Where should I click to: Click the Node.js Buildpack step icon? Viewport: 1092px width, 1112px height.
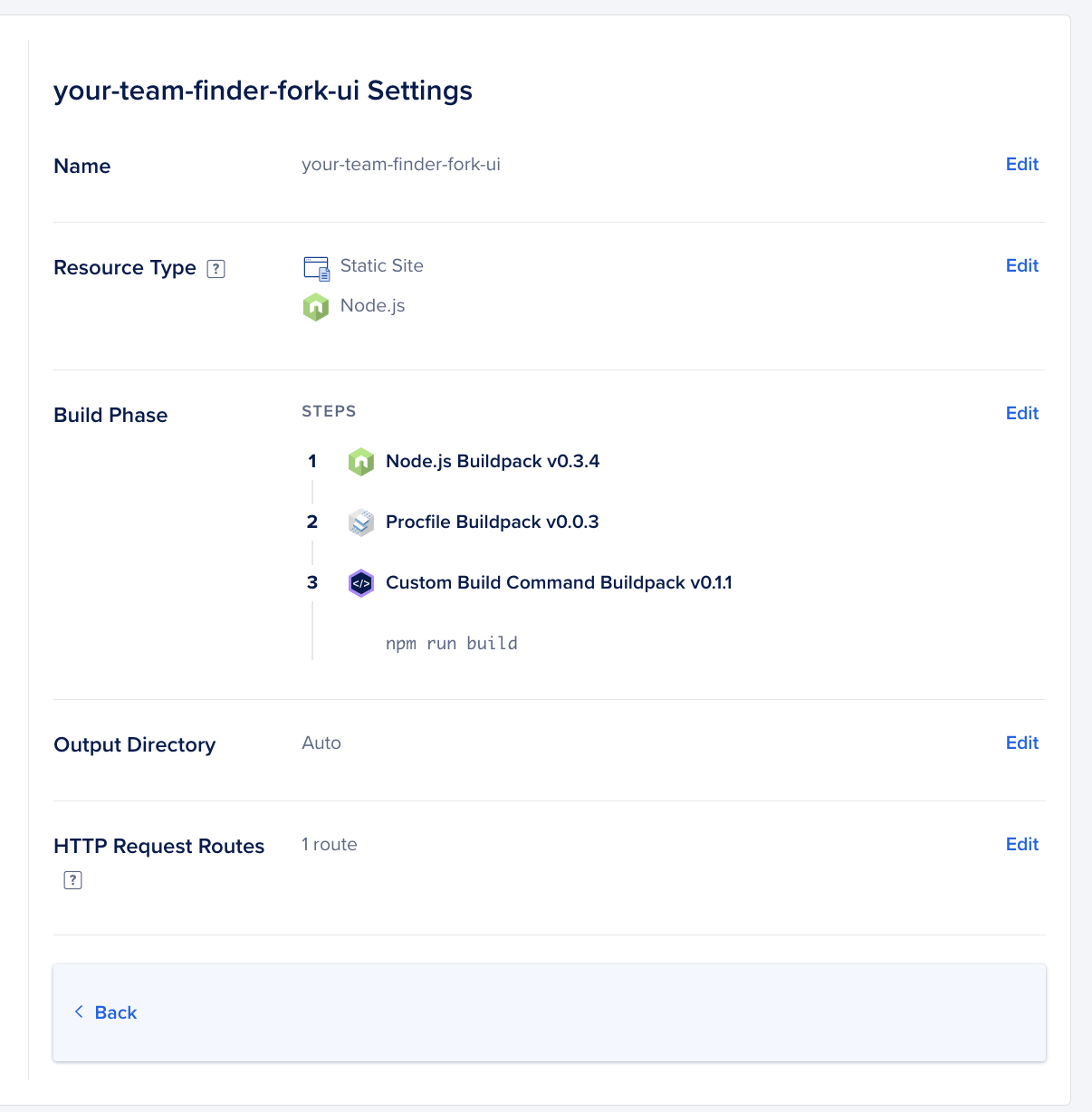361,462
